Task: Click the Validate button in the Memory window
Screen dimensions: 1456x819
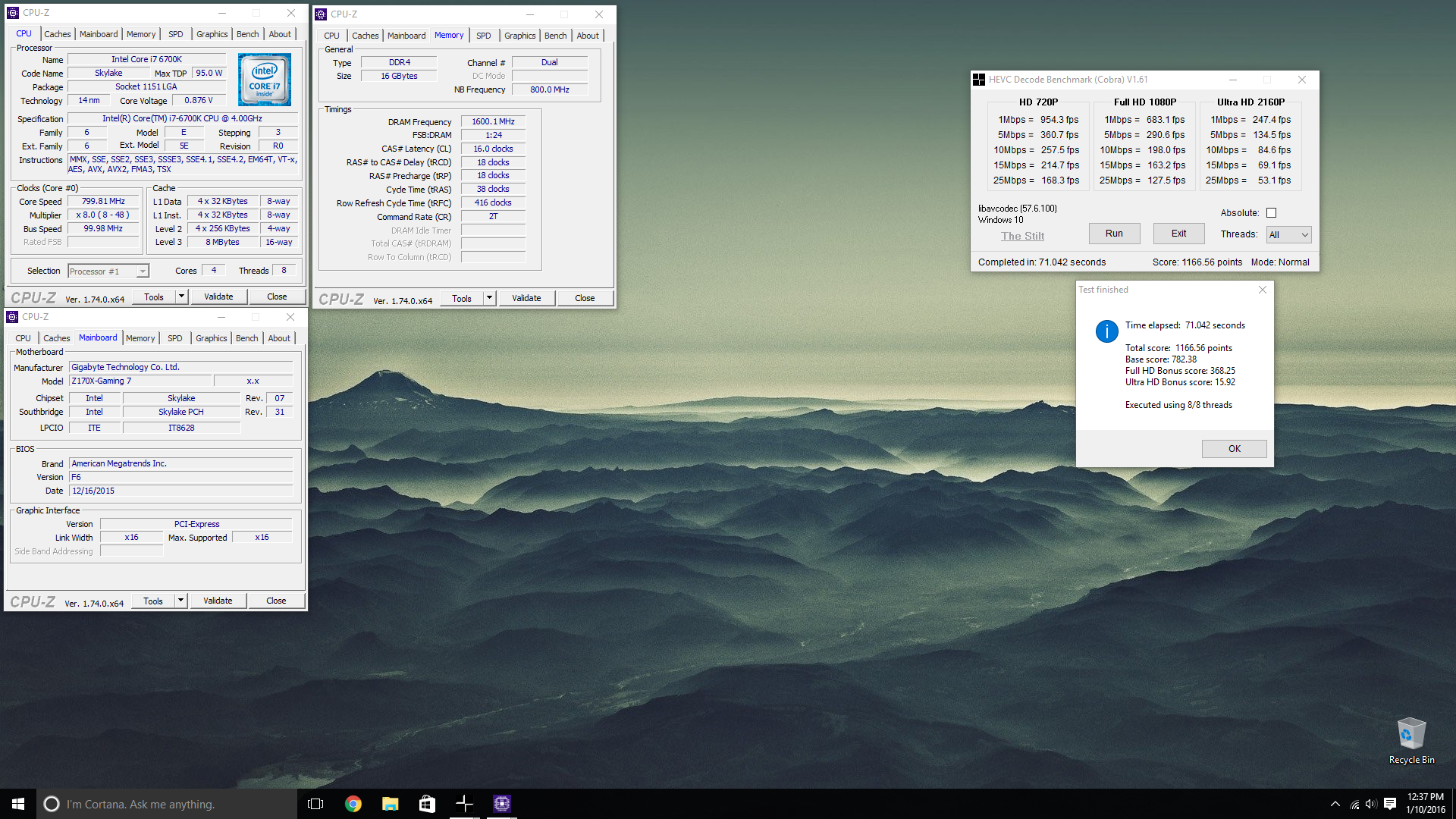Action: pyautogui.click(x=526, y=298)
